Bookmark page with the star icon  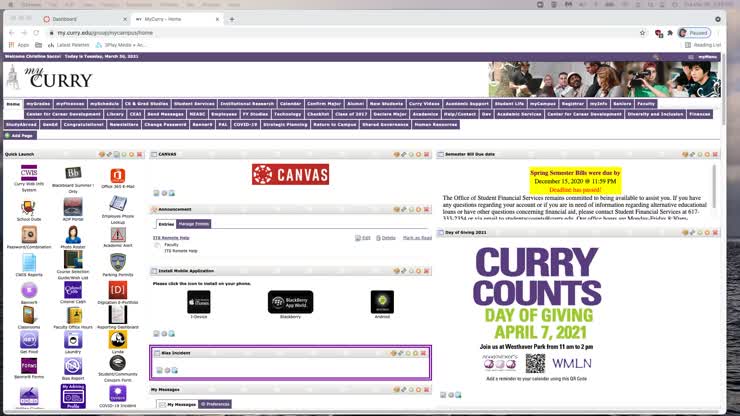click(x=642, y=33)
